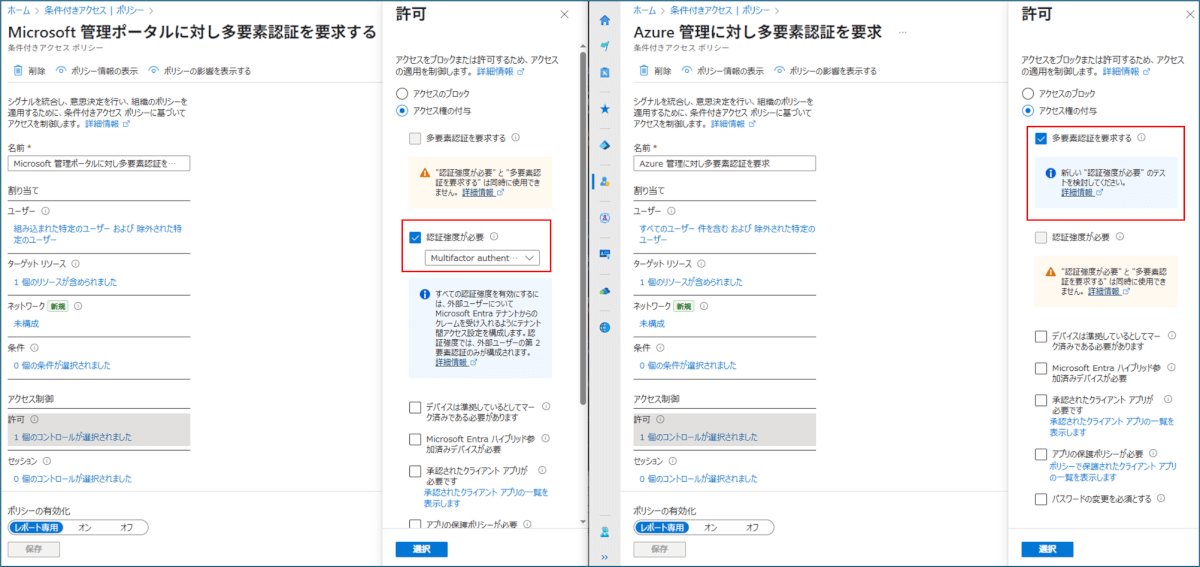
Task: Open Favorites star icon in sidebar
Action: (x=604, y=109)
